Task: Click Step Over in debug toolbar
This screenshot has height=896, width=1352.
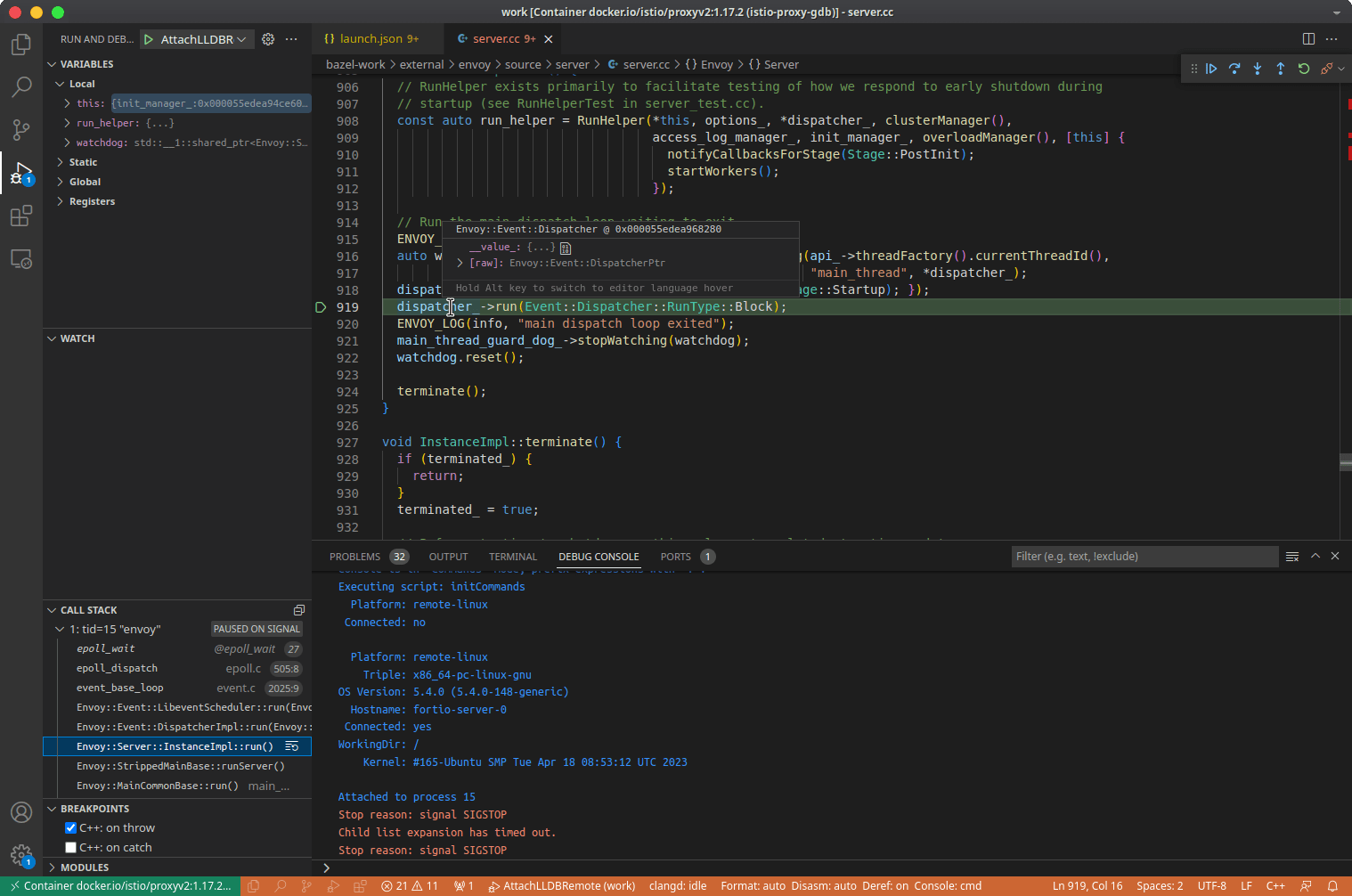Action: click(x=1234, y=69)
